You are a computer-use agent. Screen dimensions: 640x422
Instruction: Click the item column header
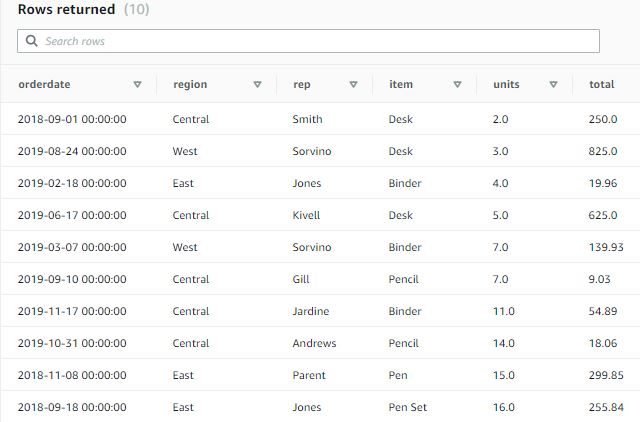coord(400,85)
